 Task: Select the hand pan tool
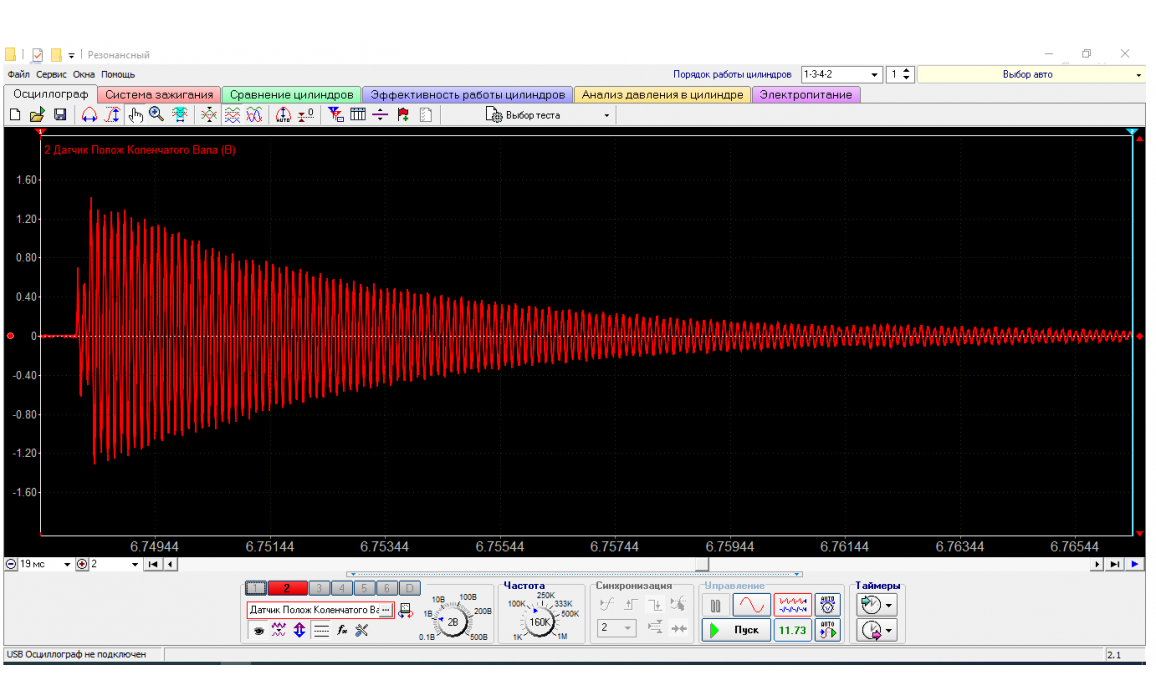136,115
